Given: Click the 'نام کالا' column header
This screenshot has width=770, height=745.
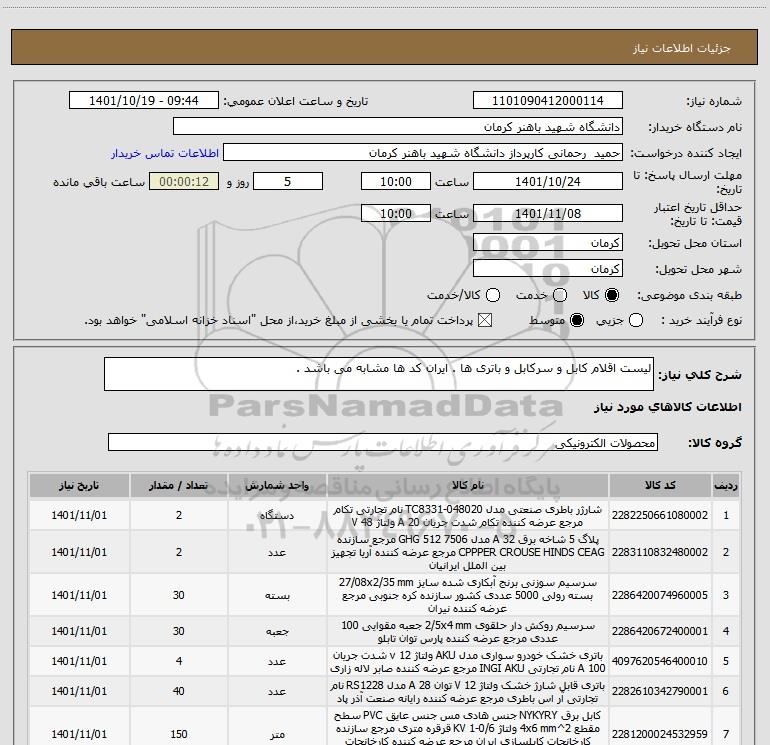Looking at the screenshot, I should (x=468, y=485).
